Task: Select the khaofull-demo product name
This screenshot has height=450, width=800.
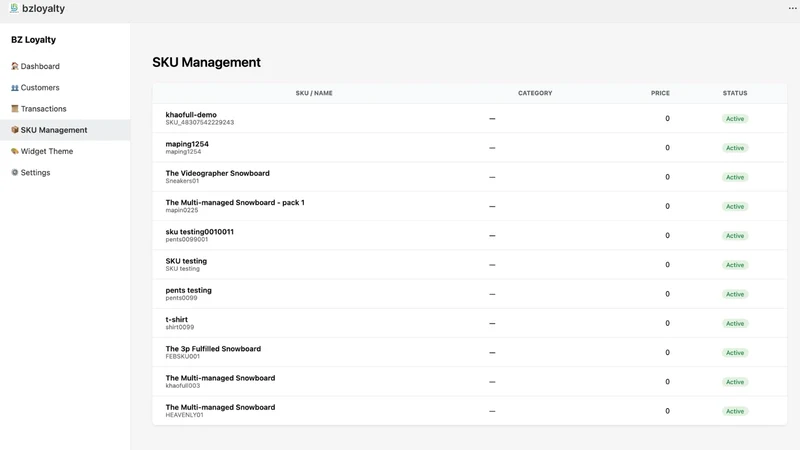Action: [x=191, y=115]
